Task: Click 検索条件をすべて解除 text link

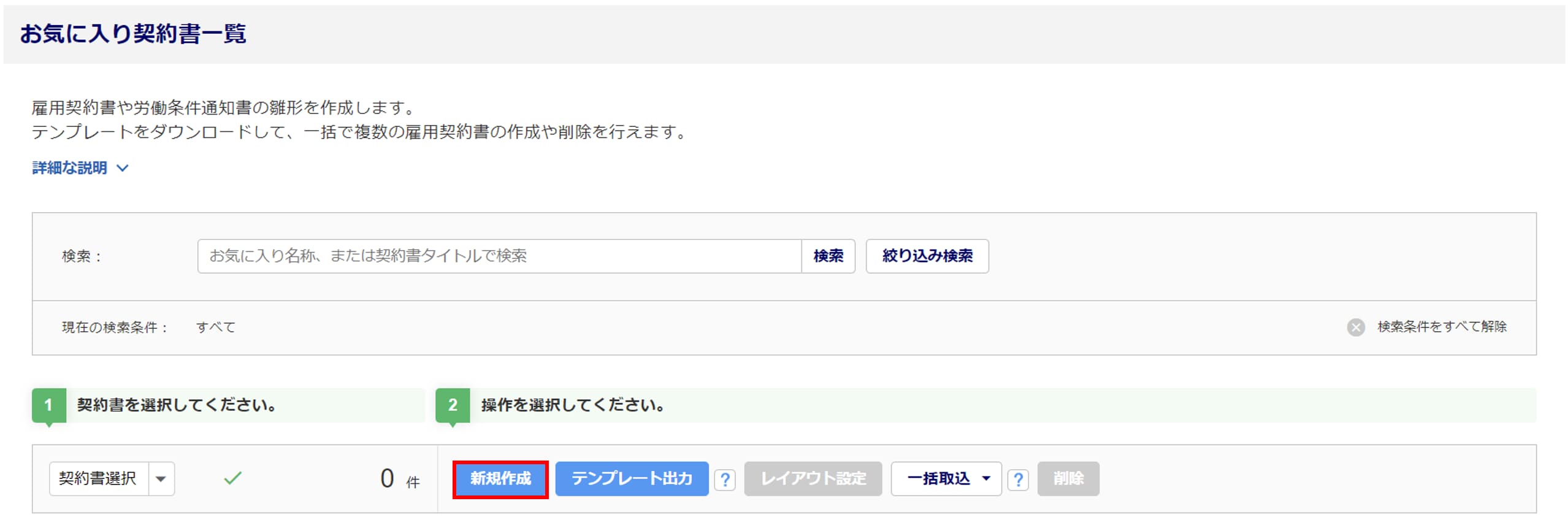Action: point(1442,327)
